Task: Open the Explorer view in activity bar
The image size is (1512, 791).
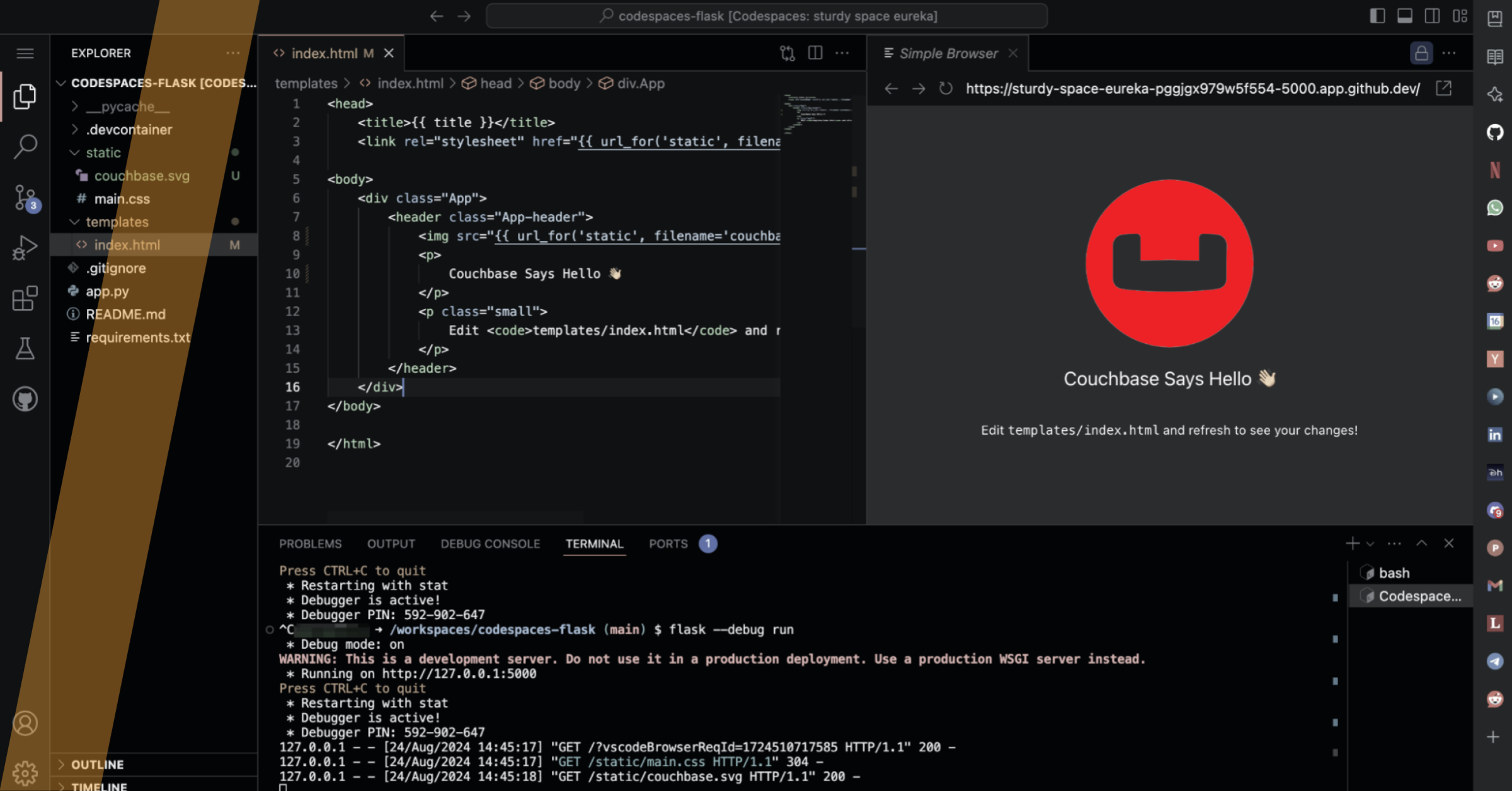Action: (x=25, y=96)
